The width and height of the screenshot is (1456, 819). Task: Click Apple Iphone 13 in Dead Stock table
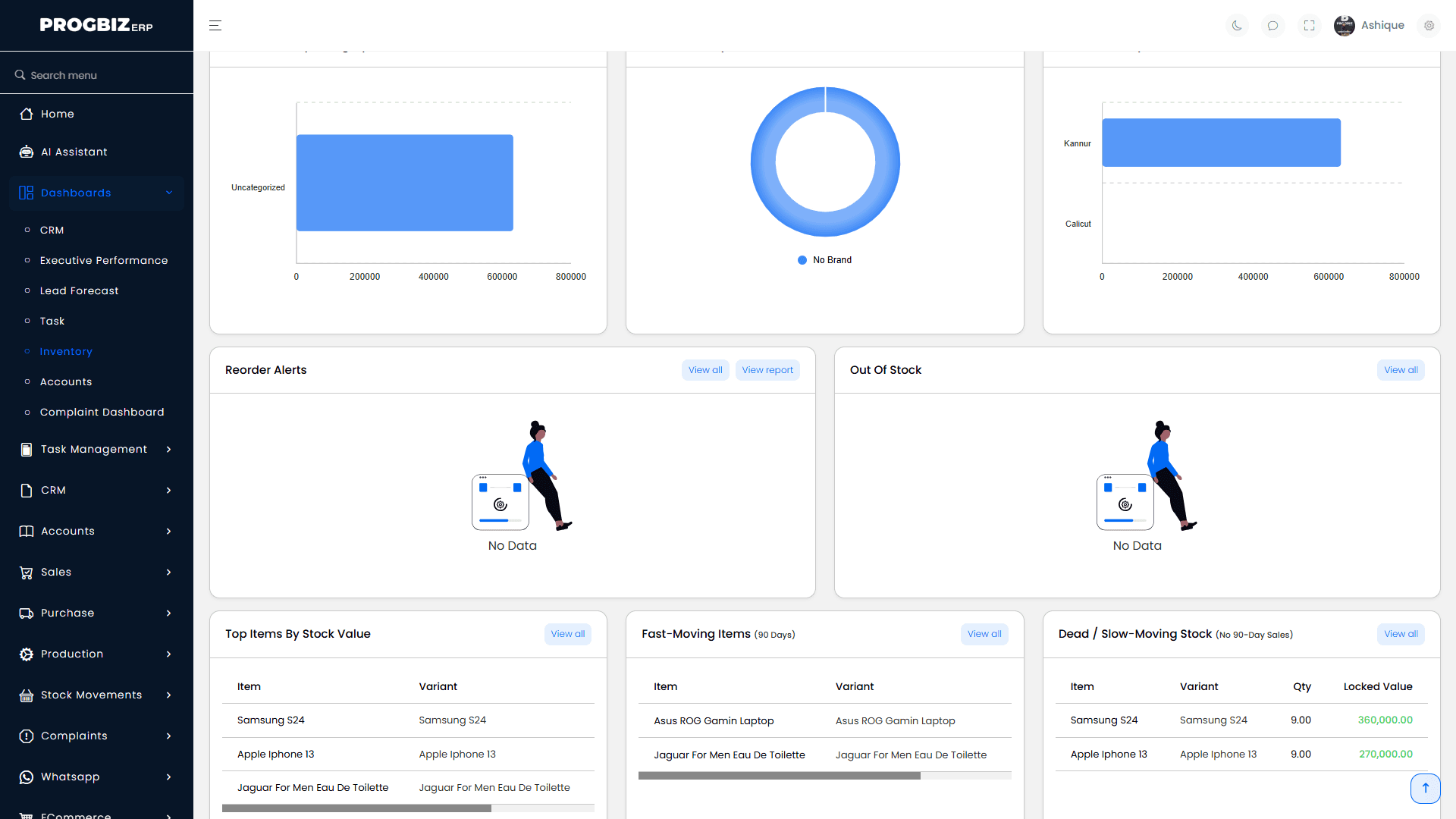[x=1109, y=755]
